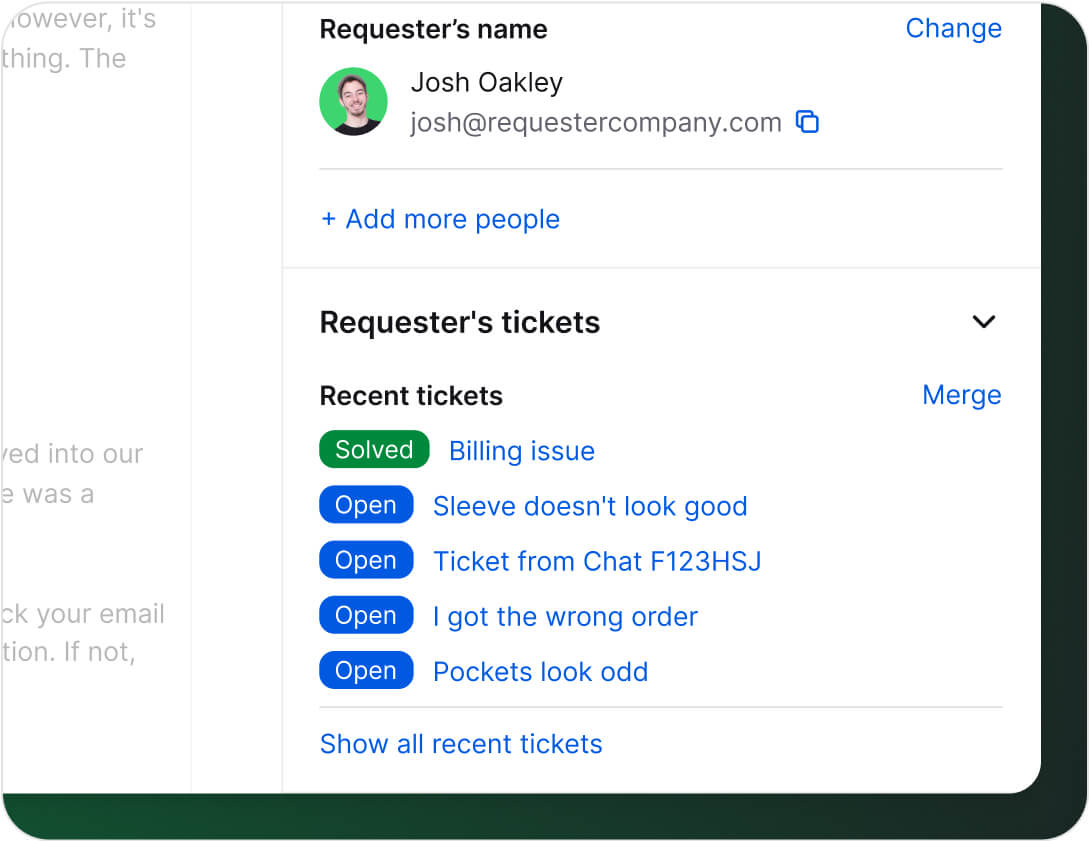Collapse the Requester's tickets section
1089x841 pixels.
pos(984,322)
